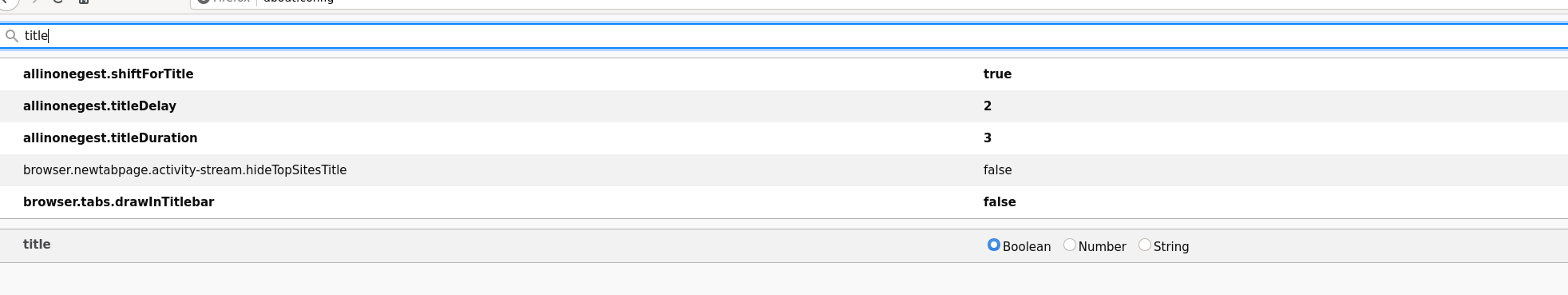Click the new 'title' preference name
This screenshot has width=1568, height=295.
(x=37, y=245)
